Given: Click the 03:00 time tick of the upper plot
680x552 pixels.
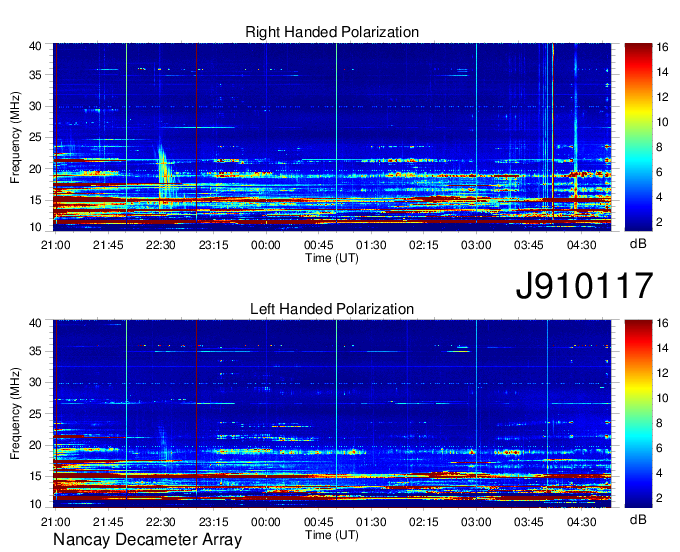Looking at the screenshot, I should (476, 245).
